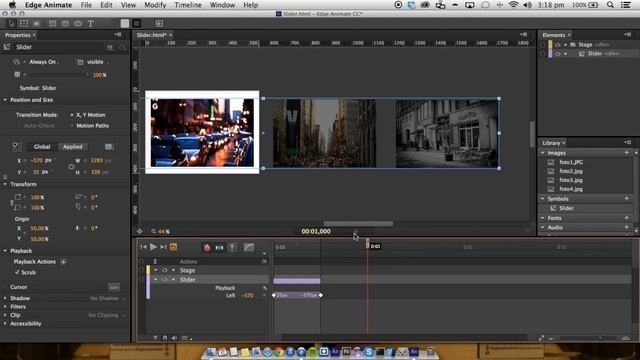
Task: Open the Modify menu
Action: point(155,5)
